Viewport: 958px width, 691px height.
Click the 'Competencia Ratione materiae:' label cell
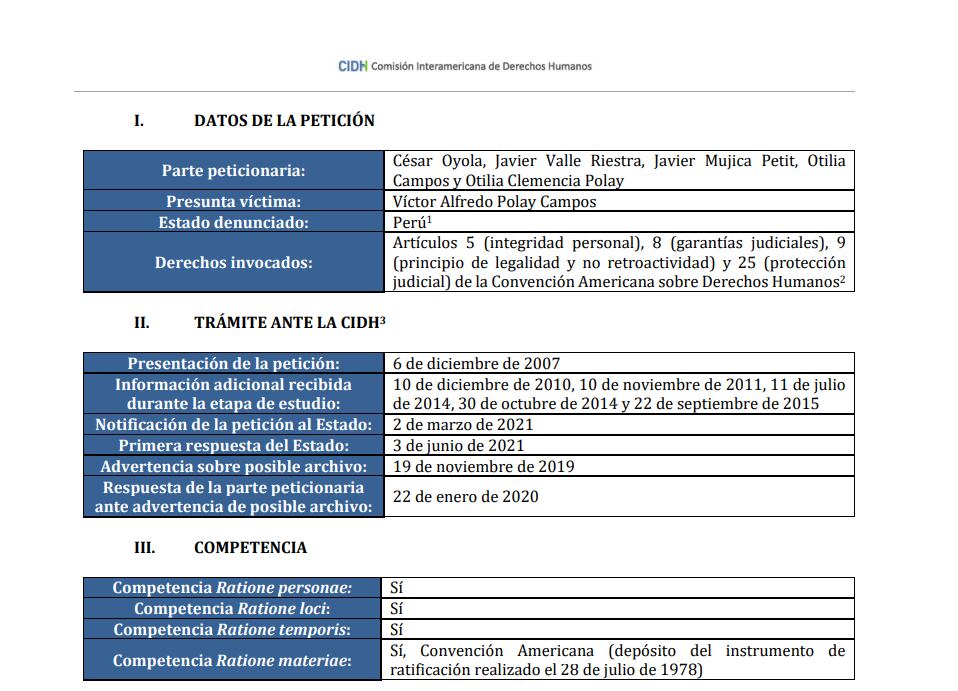(232, 660)
